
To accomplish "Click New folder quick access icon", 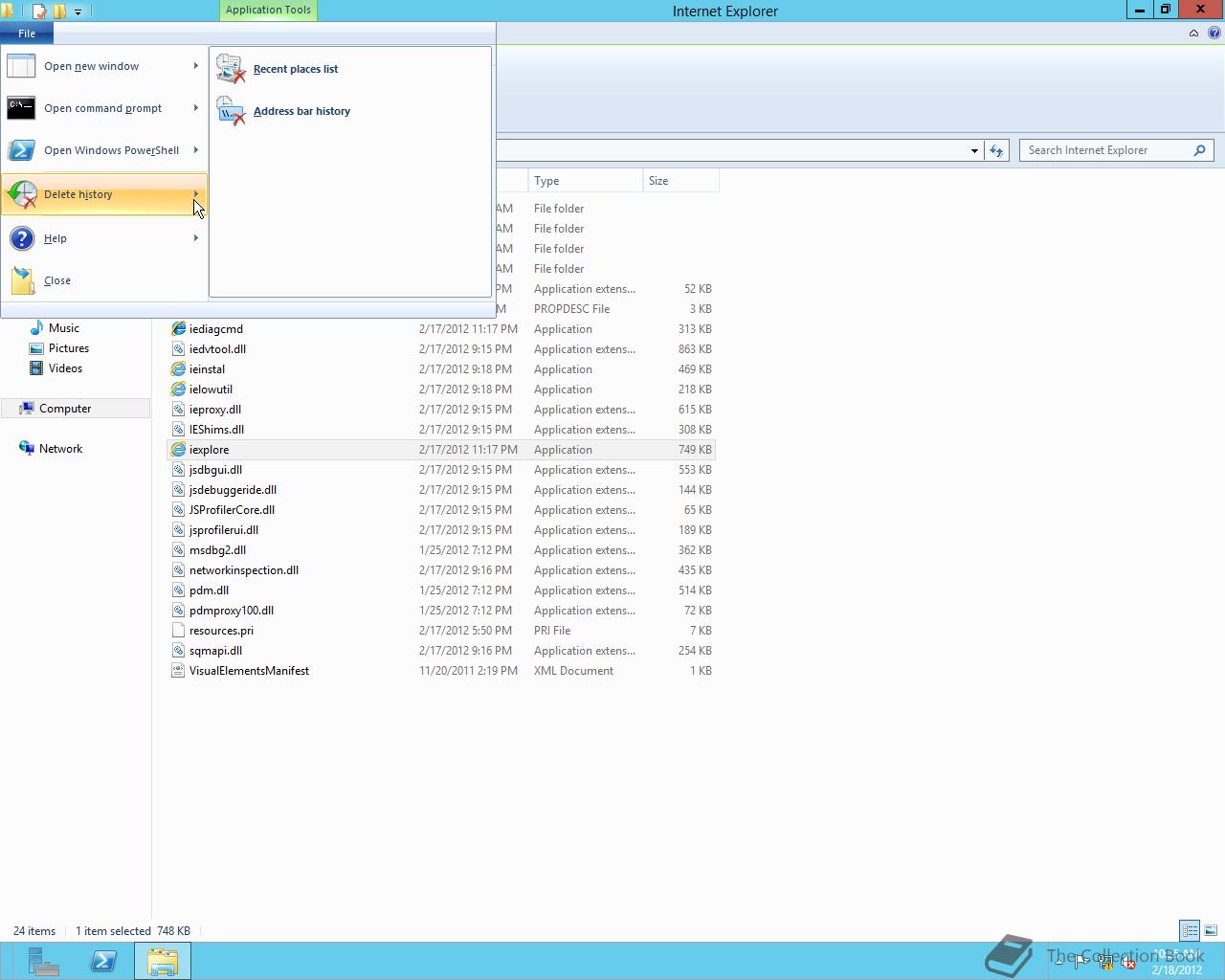I will 60,11.
